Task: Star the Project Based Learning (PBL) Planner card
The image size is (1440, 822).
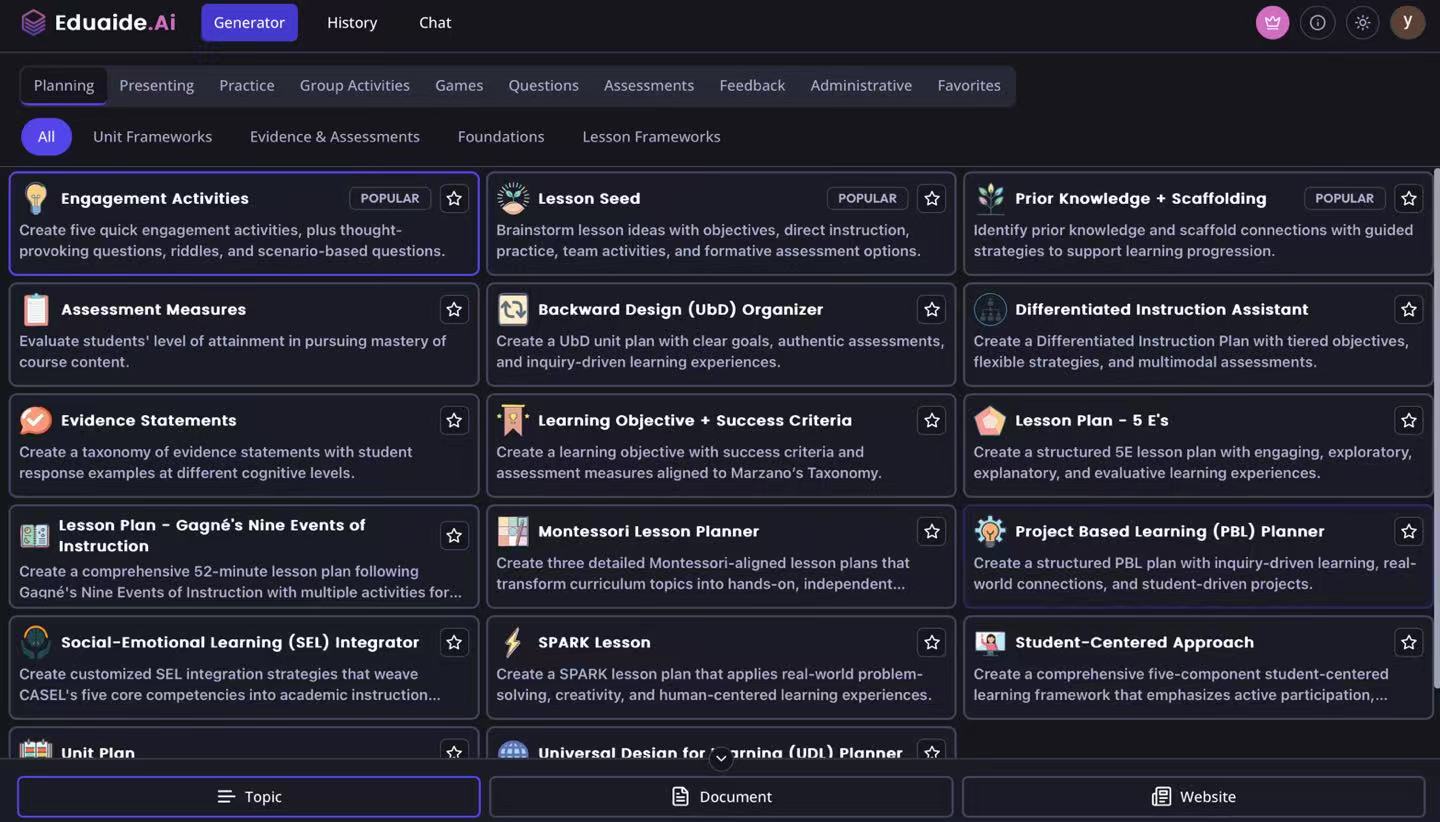Action: click(x=1409, y=531)
